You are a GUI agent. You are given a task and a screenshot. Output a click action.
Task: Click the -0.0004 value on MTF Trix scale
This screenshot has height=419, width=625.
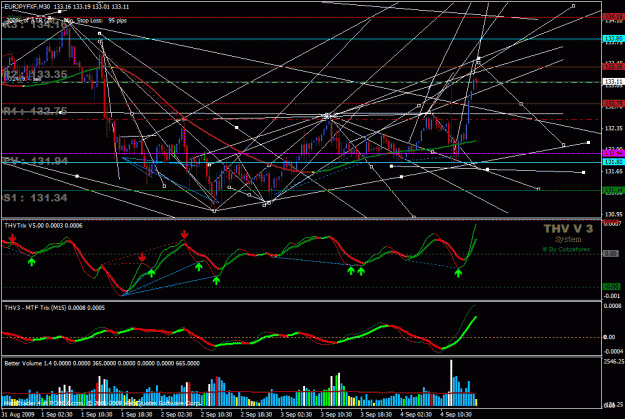[613, 351]
